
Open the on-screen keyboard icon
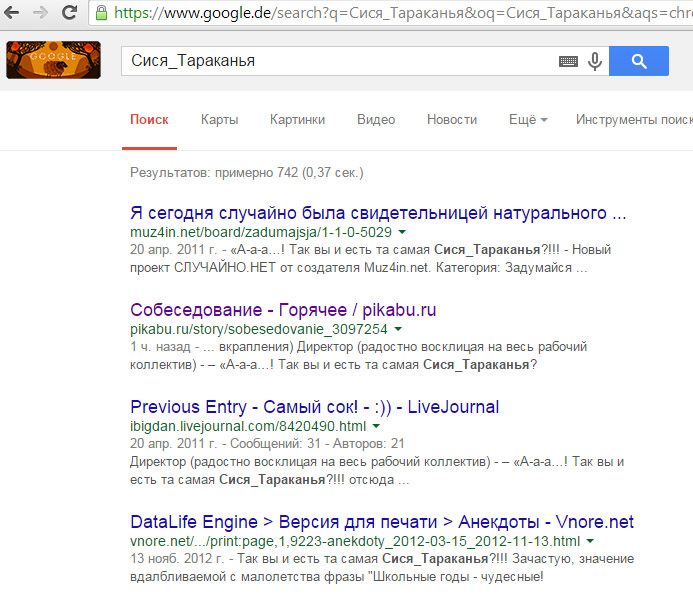[x=568, y=61]
